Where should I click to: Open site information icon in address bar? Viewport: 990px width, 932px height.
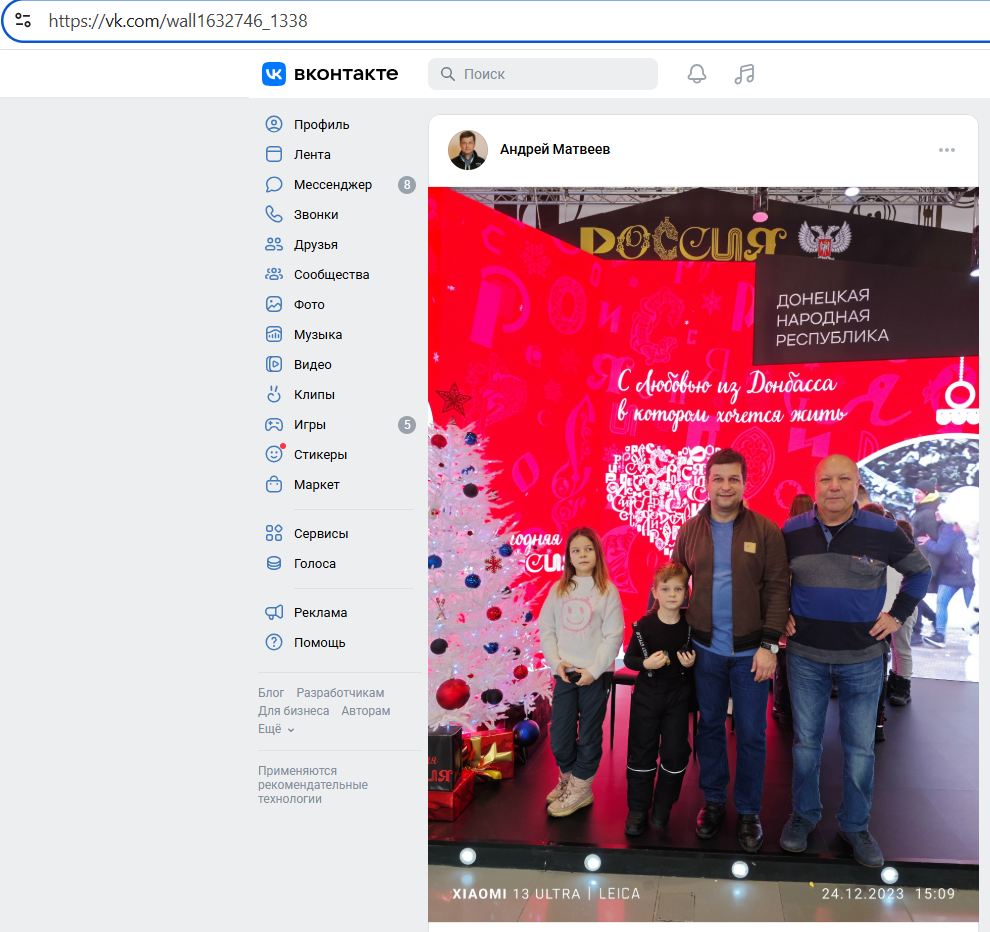tap(23, 20)
